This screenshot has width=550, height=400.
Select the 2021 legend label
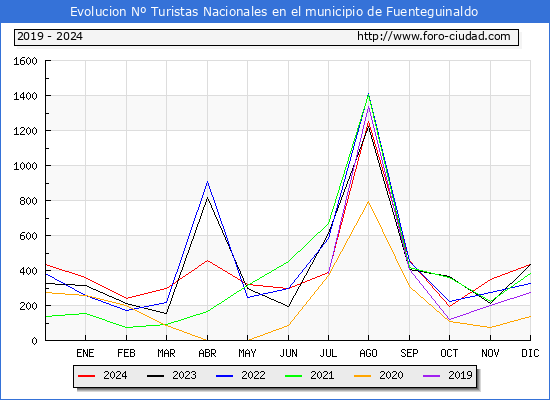coord(322,375)
